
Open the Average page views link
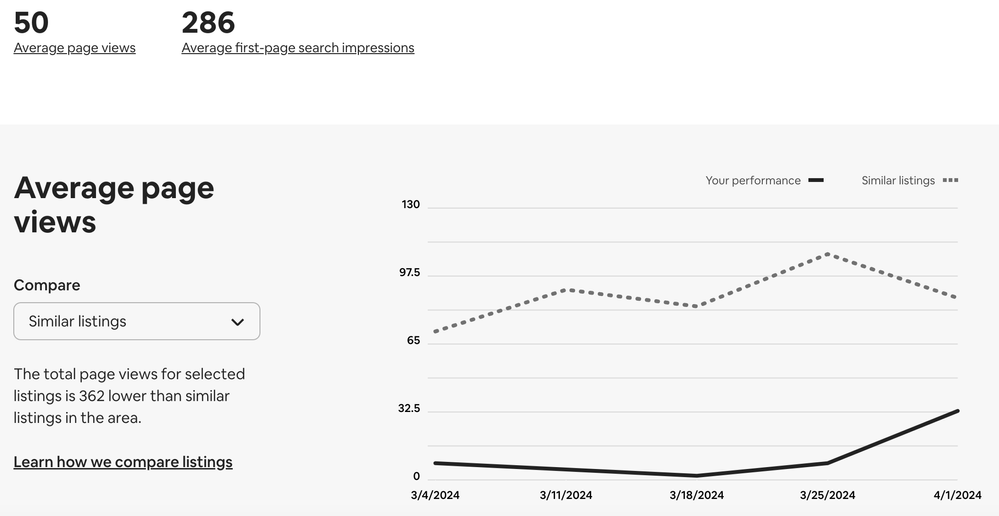tap(74, 48)
